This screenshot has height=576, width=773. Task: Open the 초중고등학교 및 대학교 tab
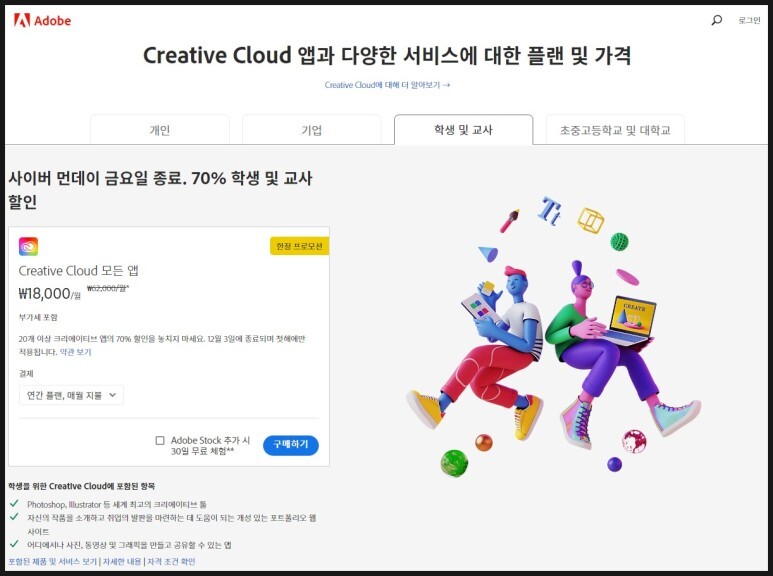click(615, 130)
